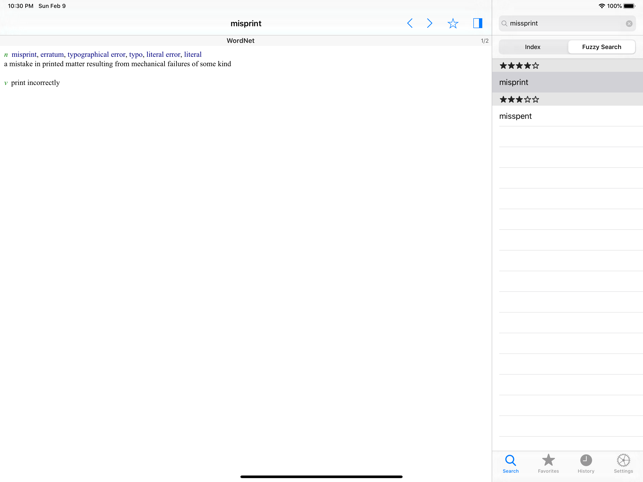Follow the misprint synonym link
This screenshot has width=643, height=482.
(x=24, y=55)
